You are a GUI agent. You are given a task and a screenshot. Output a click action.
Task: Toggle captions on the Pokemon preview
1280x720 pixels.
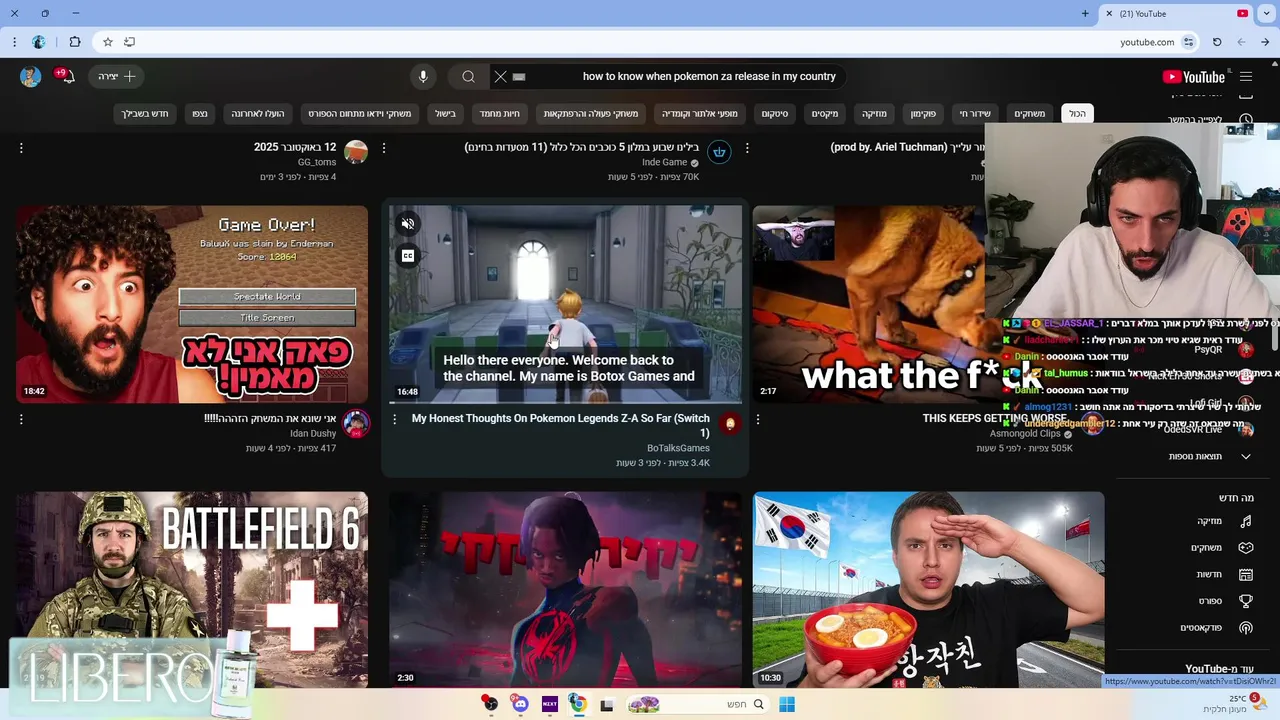(407, 256)
